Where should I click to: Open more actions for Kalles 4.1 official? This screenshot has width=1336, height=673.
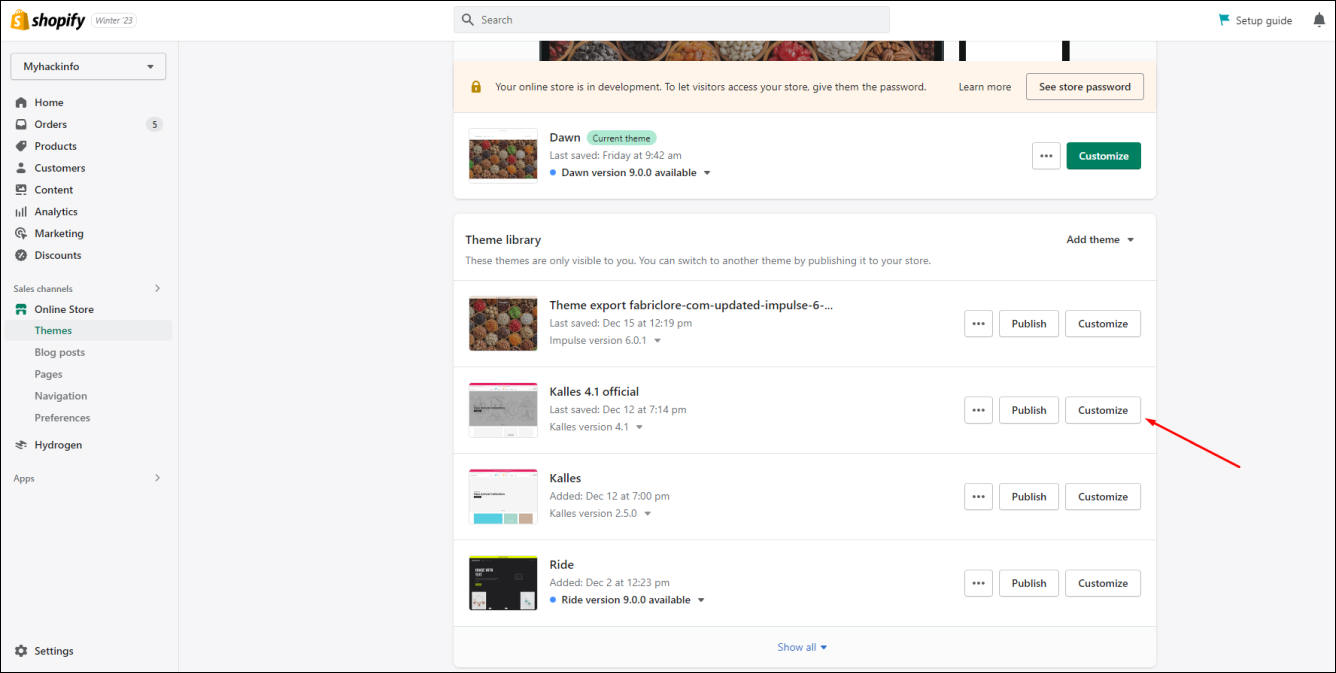click(978, 410)
